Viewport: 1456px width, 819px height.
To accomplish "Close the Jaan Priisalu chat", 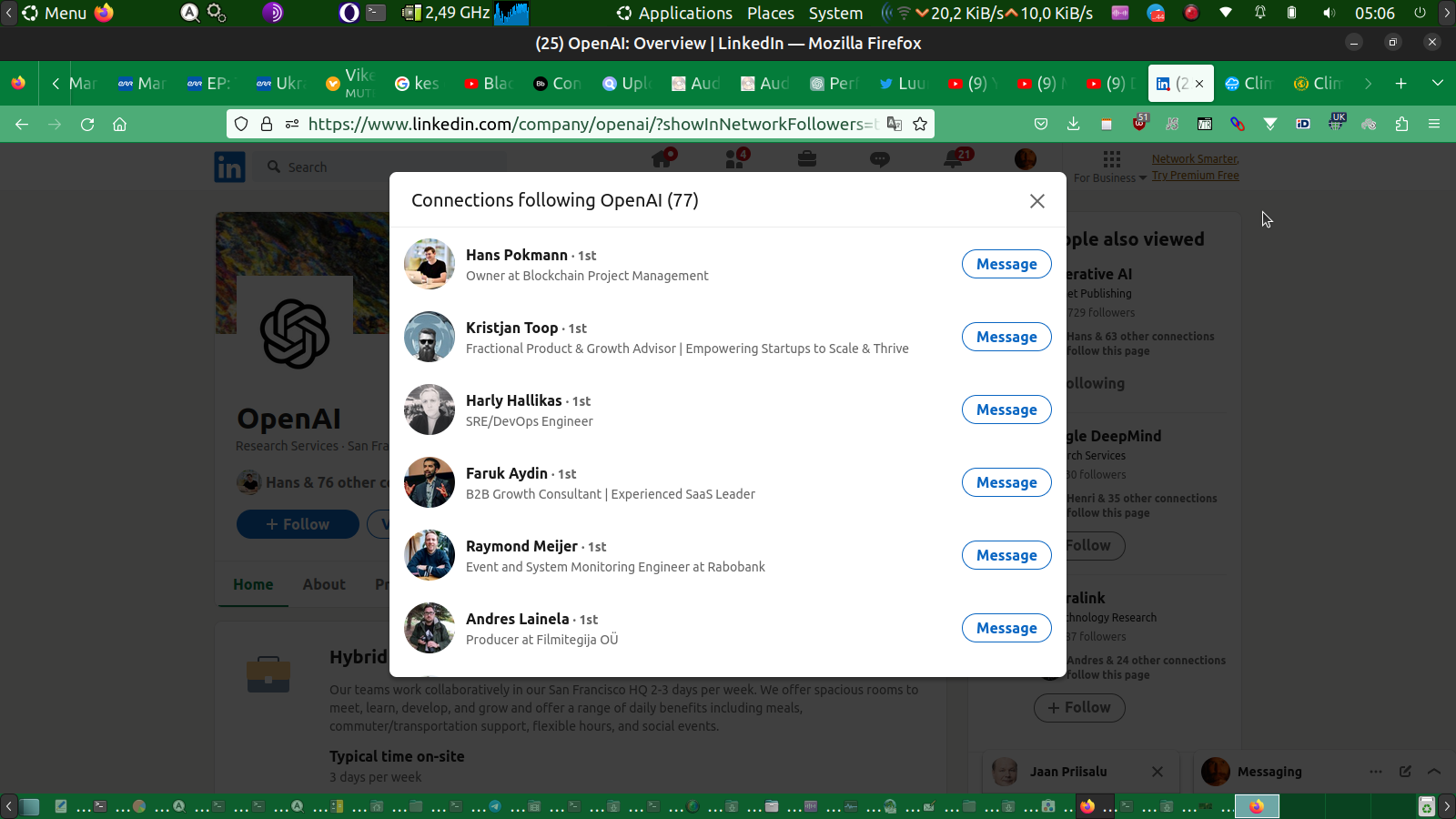I will point(1158,772).
